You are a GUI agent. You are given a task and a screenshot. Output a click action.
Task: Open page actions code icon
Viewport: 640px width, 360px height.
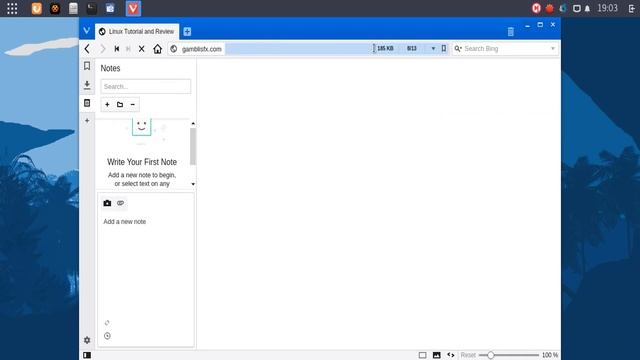pyautogui.click(x=451, y=355)
